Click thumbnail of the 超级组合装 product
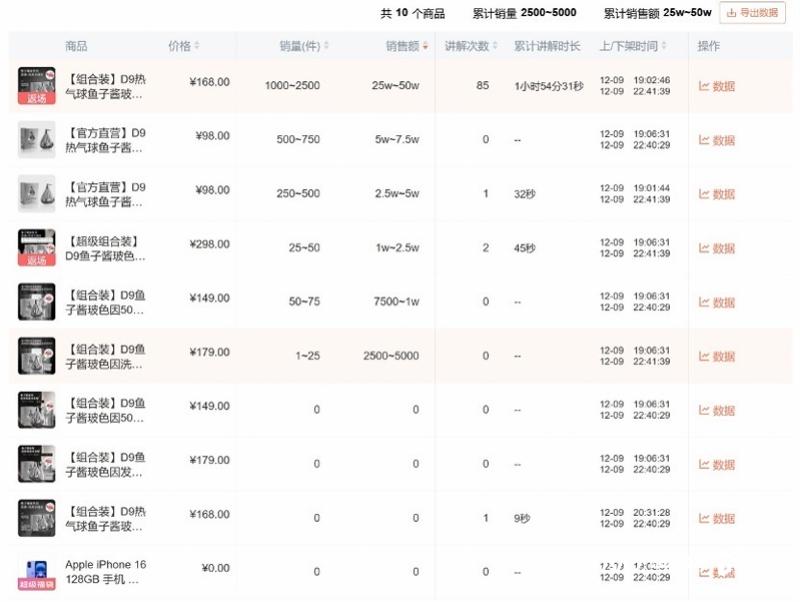 point(37,248)
